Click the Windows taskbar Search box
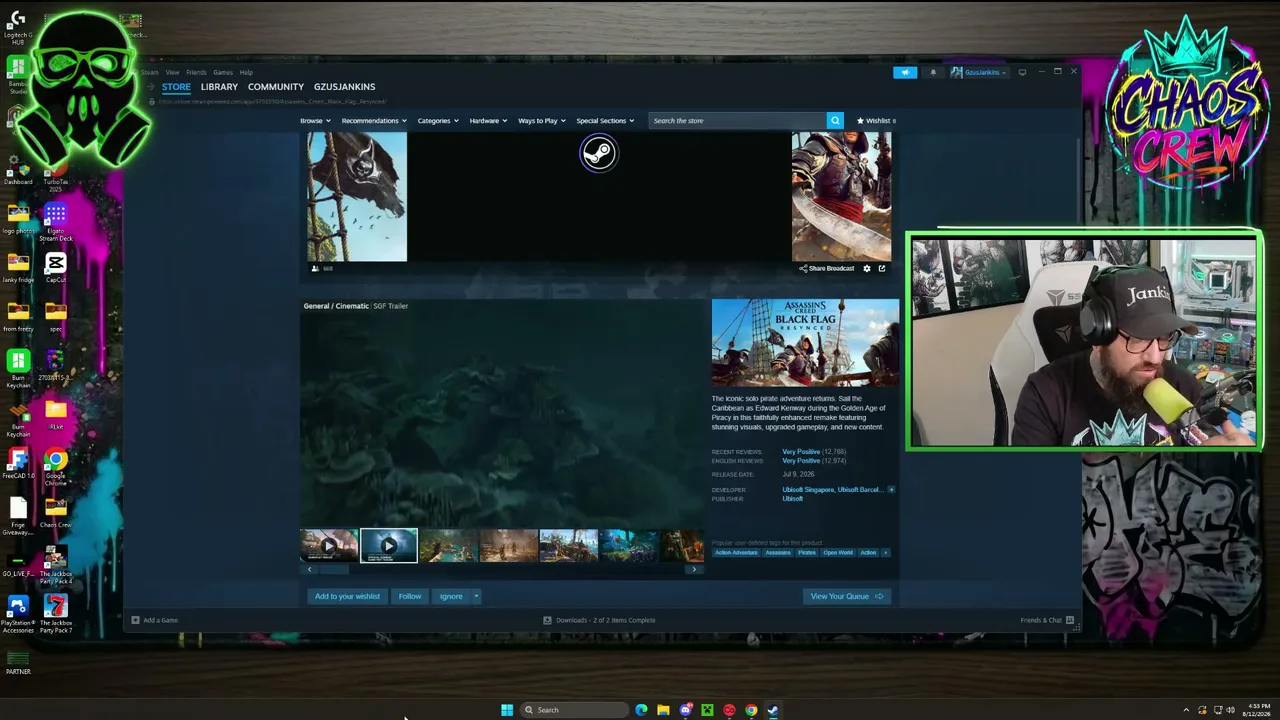Image resolution: width=1280 pixels, height=720 pixels. pyautogui.click(x=574, y=710)
